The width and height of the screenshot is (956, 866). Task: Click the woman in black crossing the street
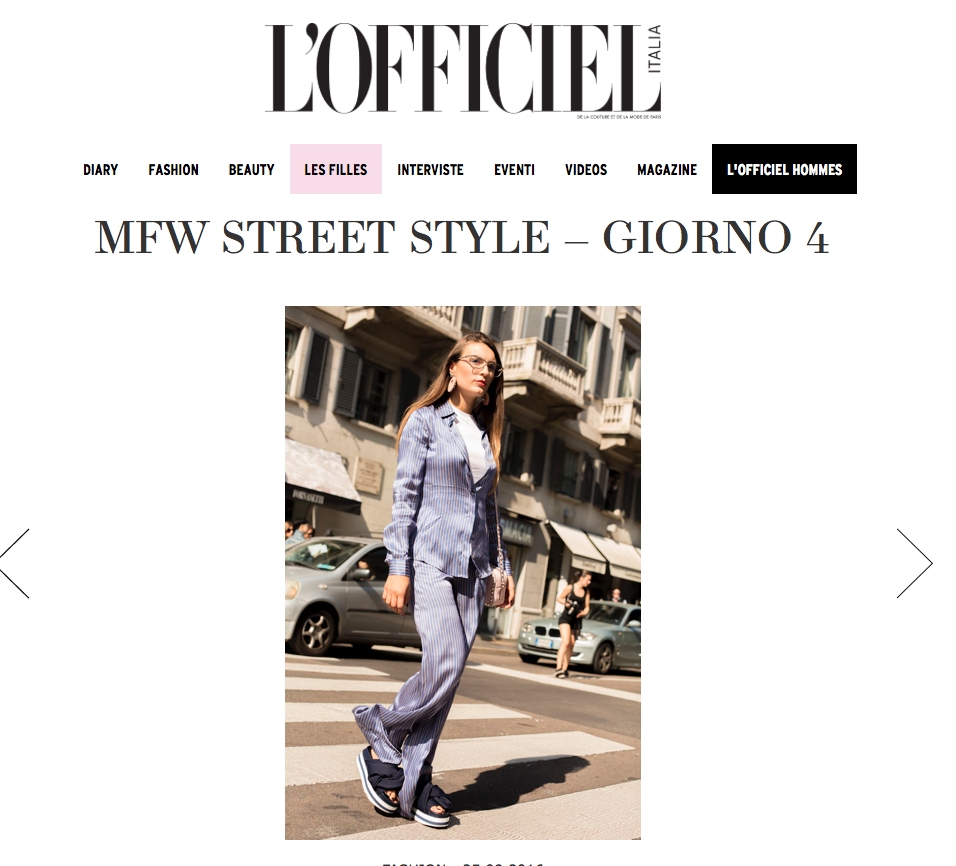(x=571, y=624)
